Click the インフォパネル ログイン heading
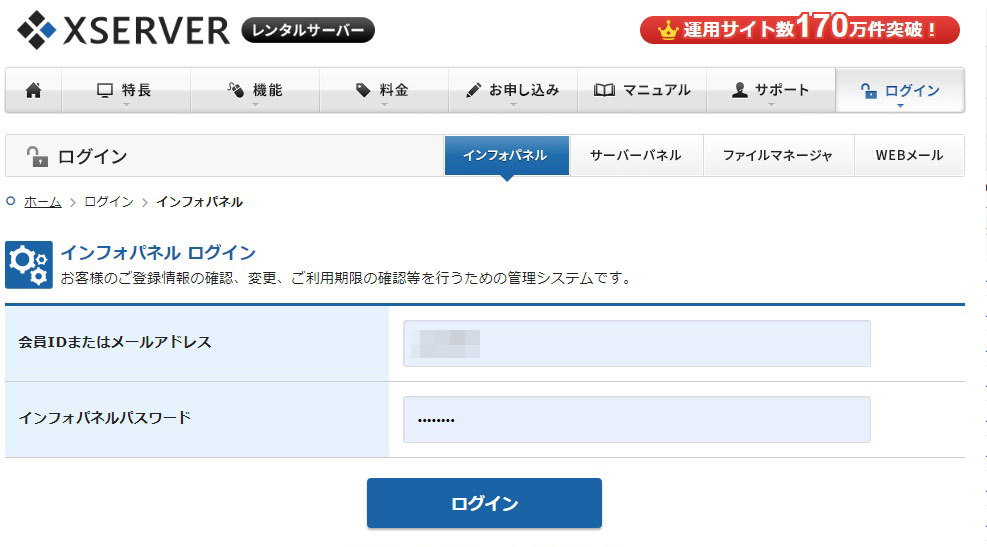987x547 pixels. pyautogui.click(x=159, y=253)
